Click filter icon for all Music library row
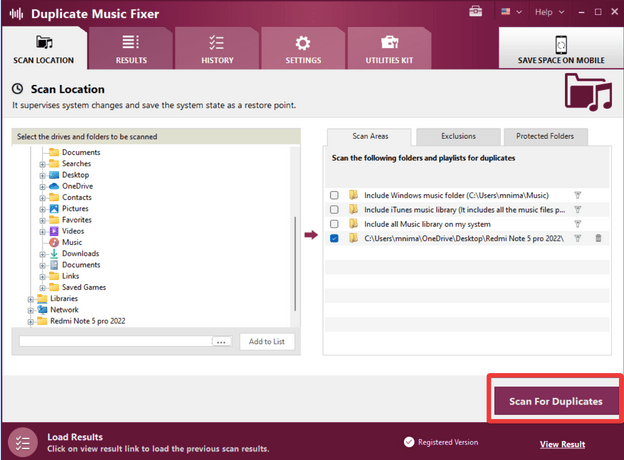The height and width of the screenshot is (460, 624). coord(577,224)
